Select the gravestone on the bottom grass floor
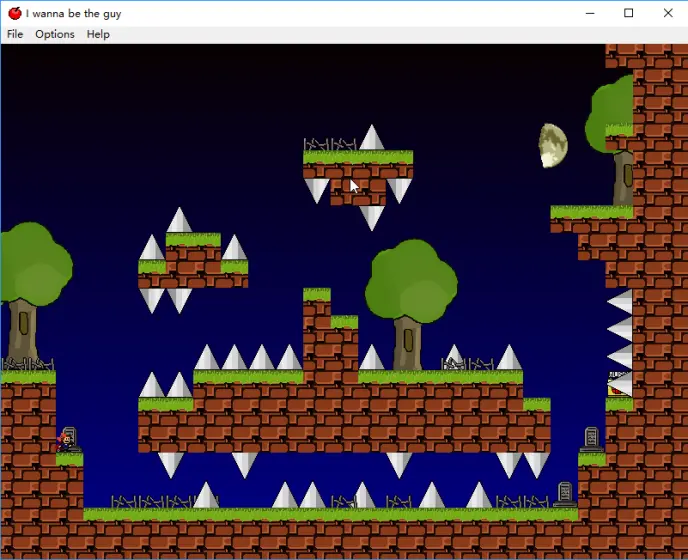The image size is (688, 560). [x=565, y=492]
